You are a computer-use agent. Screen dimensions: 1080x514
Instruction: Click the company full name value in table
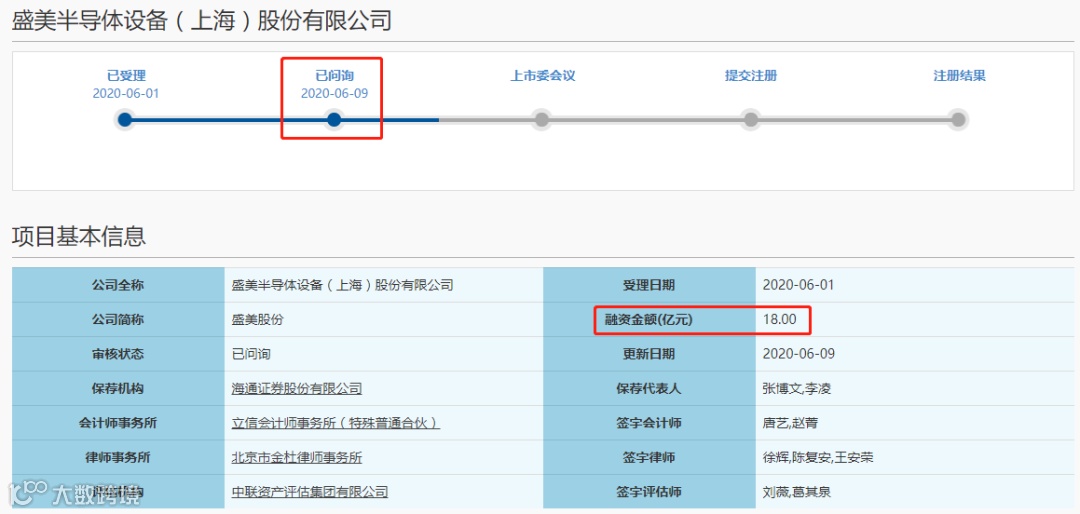point(342,285)
